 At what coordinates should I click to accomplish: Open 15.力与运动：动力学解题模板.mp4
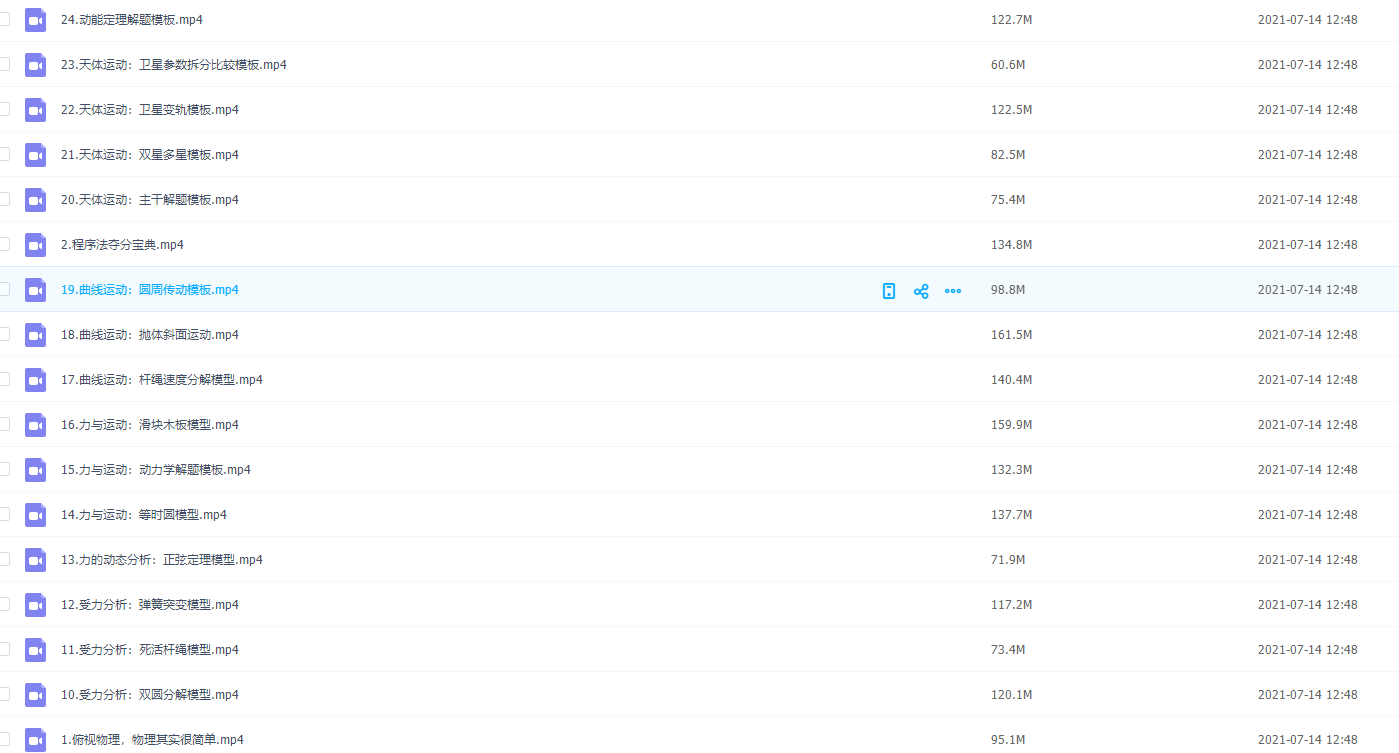click(155, 470)
